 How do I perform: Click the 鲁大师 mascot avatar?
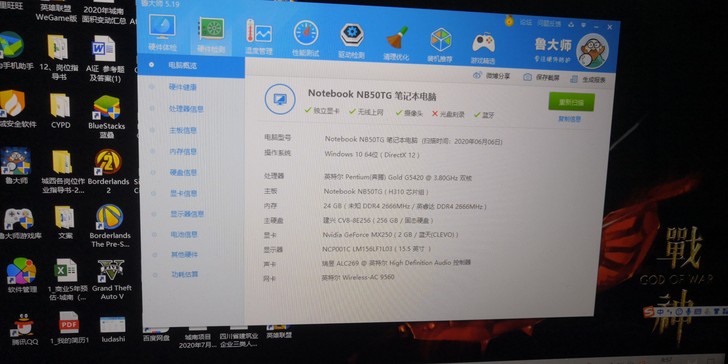(x=592, y=51)
